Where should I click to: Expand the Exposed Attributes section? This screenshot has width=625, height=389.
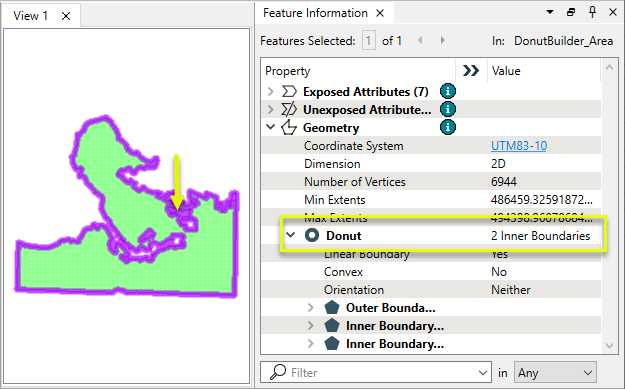(x=271, y=92)
